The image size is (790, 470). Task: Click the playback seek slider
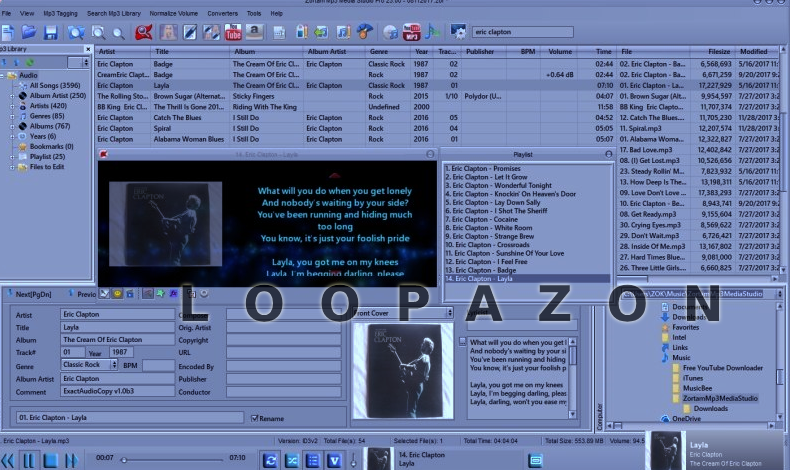point(172,459)
